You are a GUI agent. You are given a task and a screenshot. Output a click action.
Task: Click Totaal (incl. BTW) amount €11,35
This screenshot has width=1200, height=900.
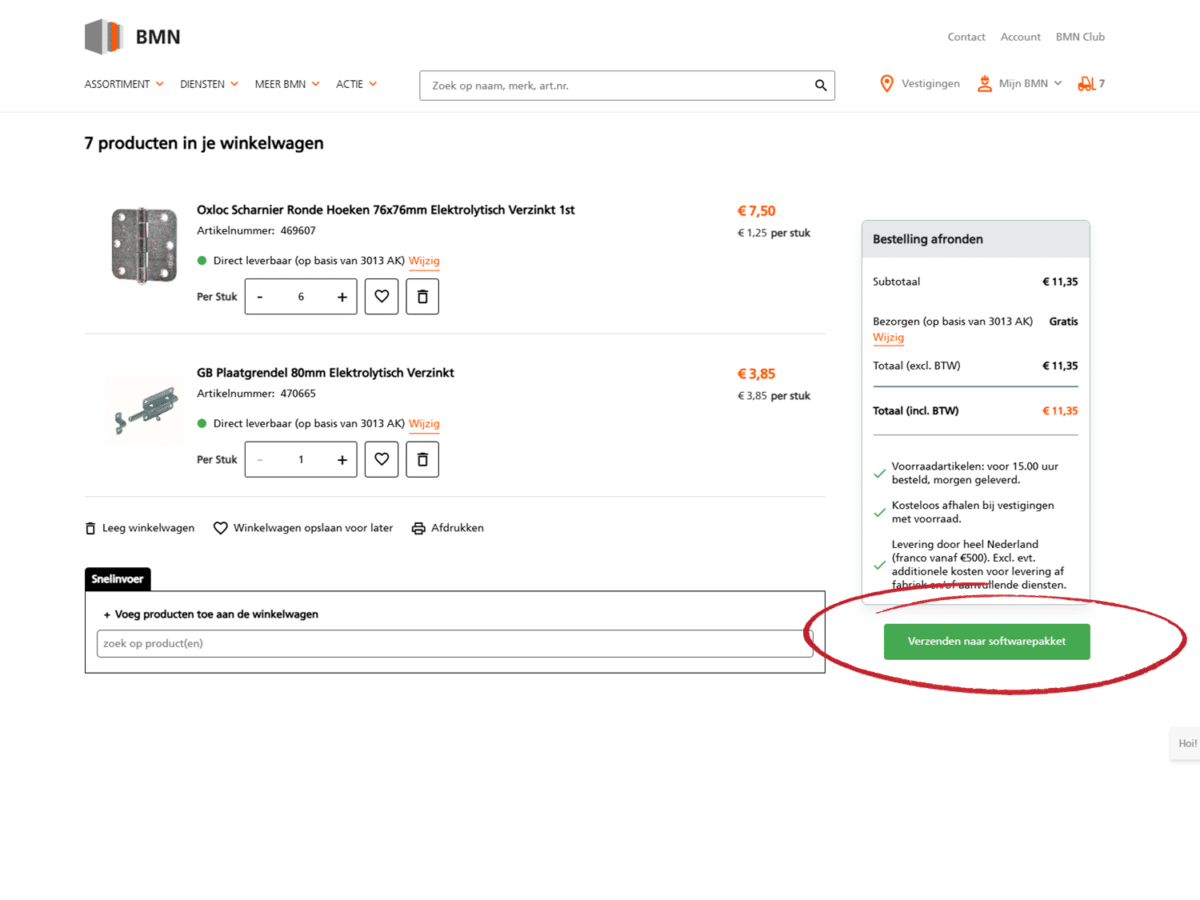1060,411
